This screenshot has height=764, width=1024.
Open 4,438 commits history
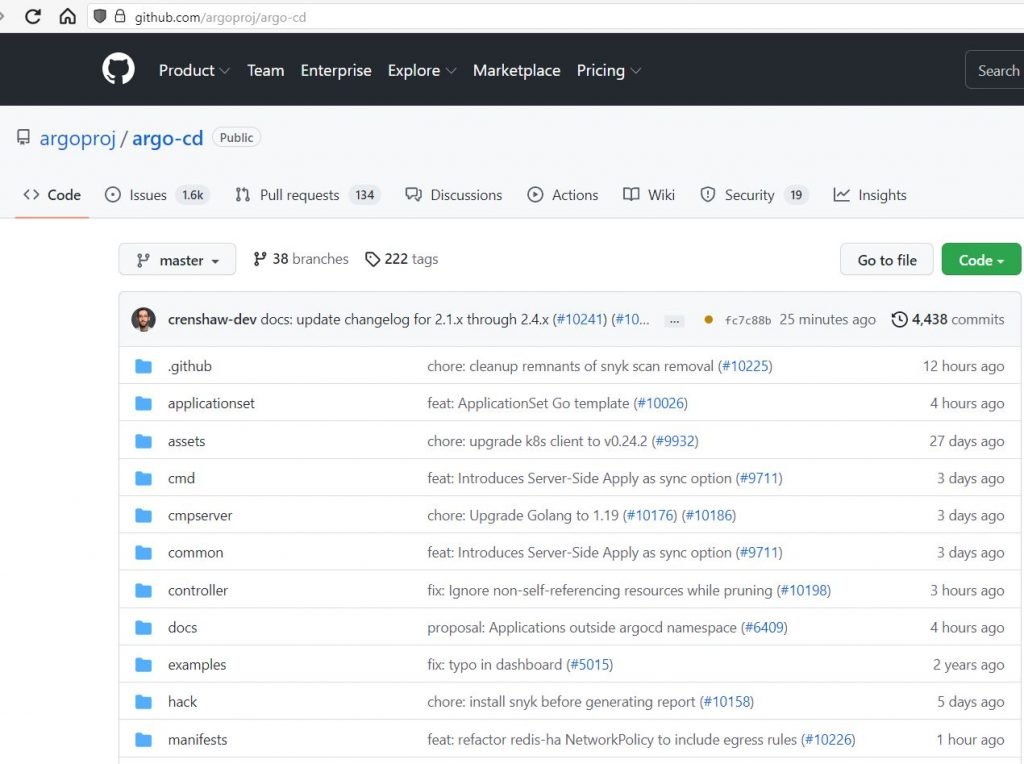948,319
